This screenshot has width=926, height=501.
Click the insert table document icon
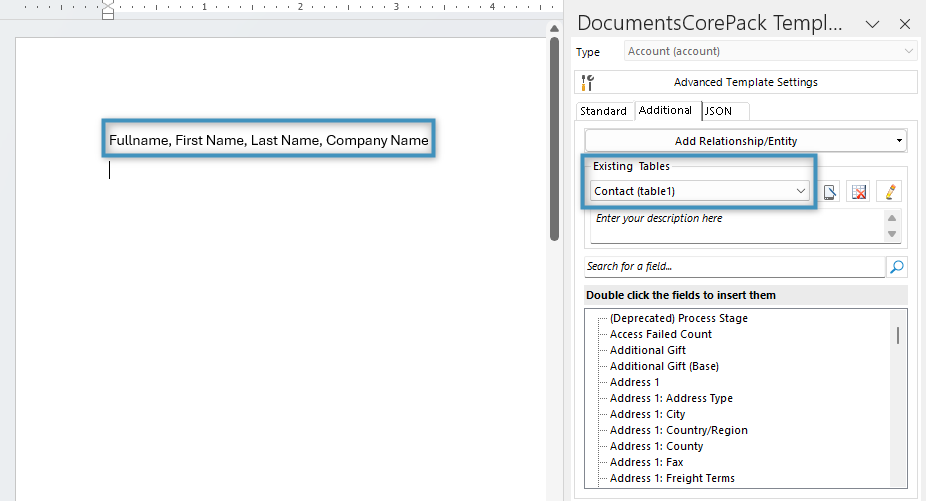coord(830,191)
